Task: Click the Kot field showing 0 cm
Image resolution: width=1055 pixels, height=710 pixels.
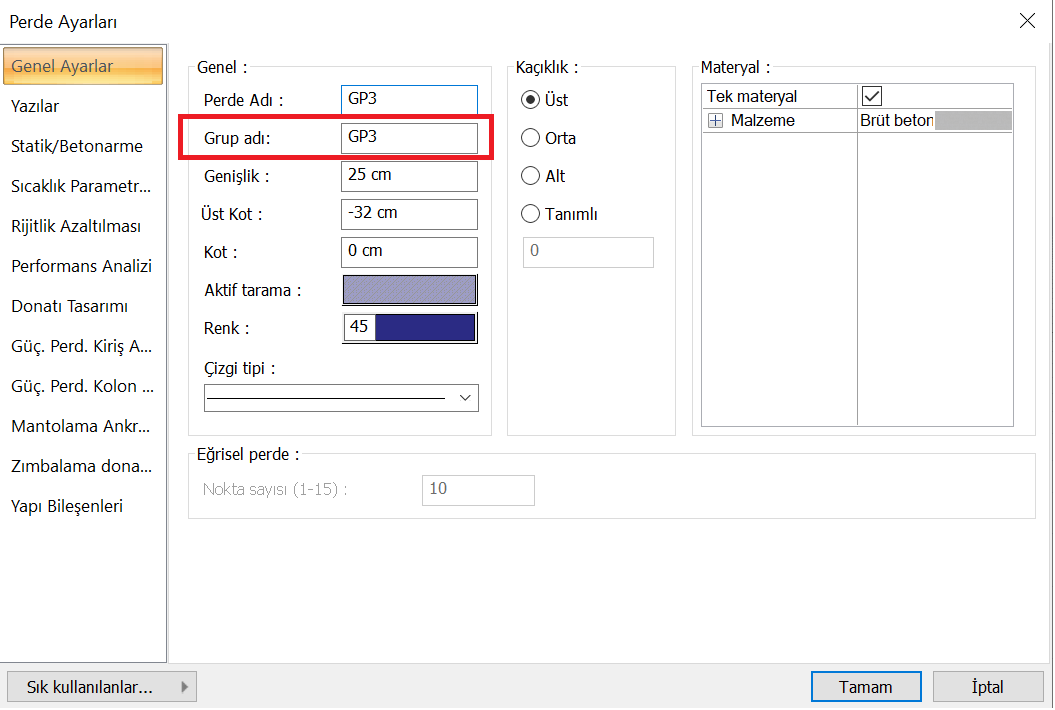Action: pos(409,252)
